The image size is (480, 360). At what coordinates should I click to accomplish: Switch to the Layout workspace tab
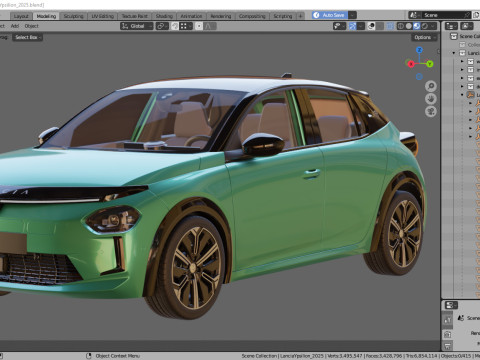(x=21, y=16)
